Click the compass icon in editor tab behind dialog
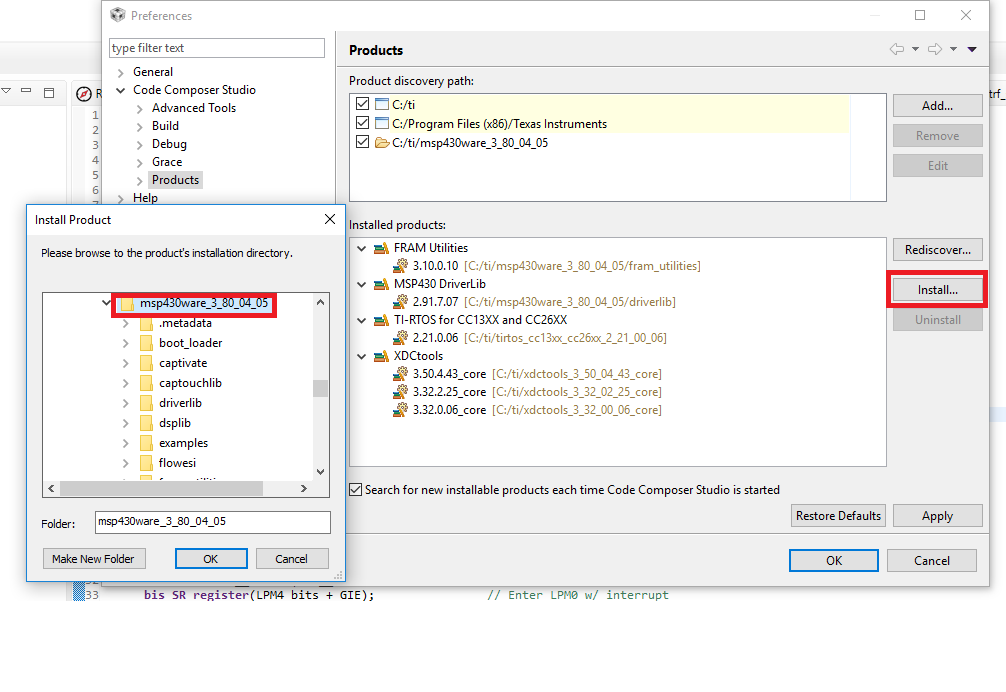 point(84,94)
